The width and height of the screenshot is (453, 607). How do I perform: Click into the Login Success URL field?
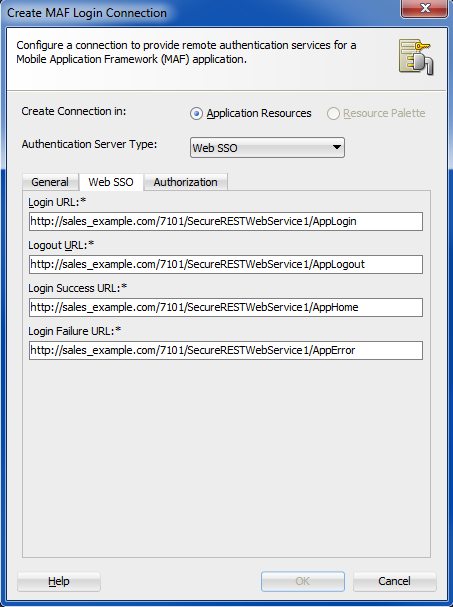[226, 307]
